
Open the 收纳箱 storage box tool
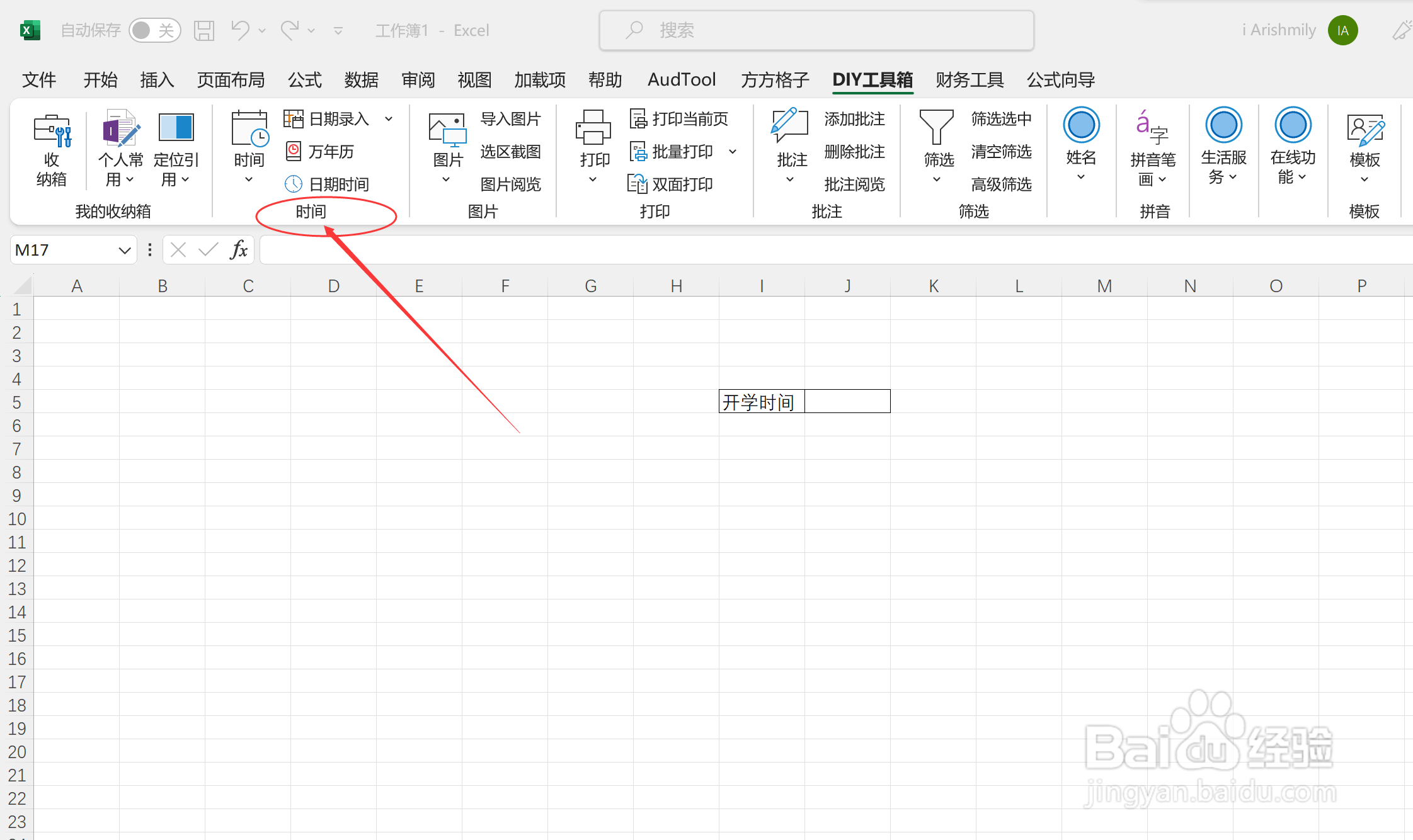52,150
